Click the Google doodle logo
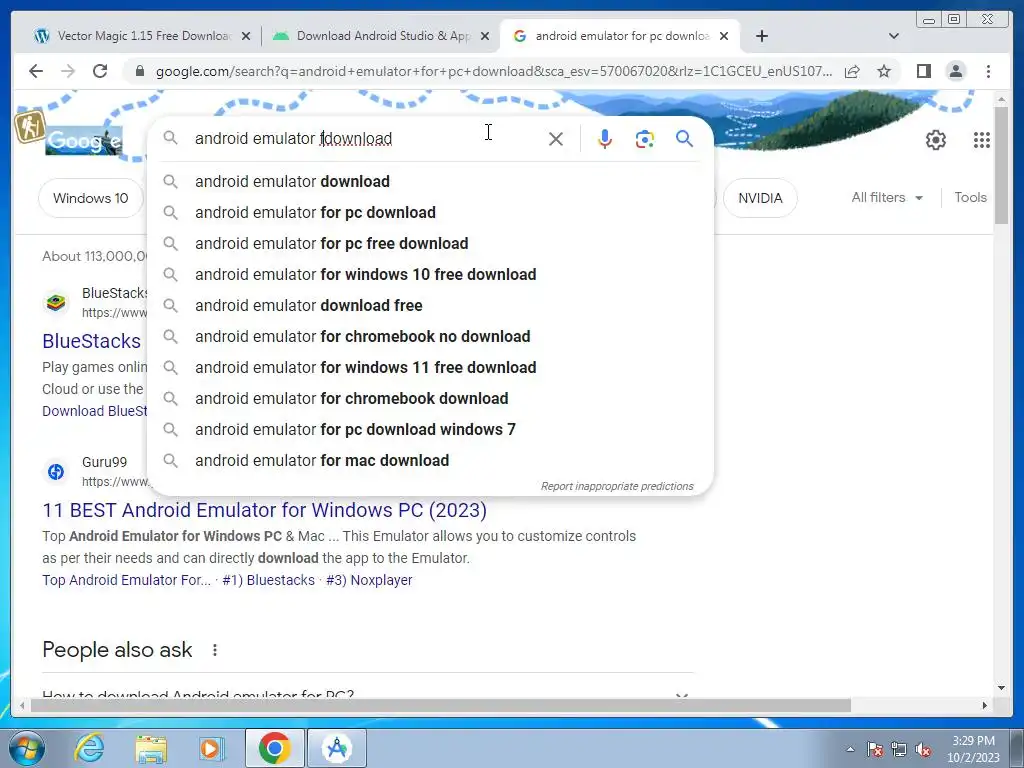1024x768 pixels. pos(83,140)
